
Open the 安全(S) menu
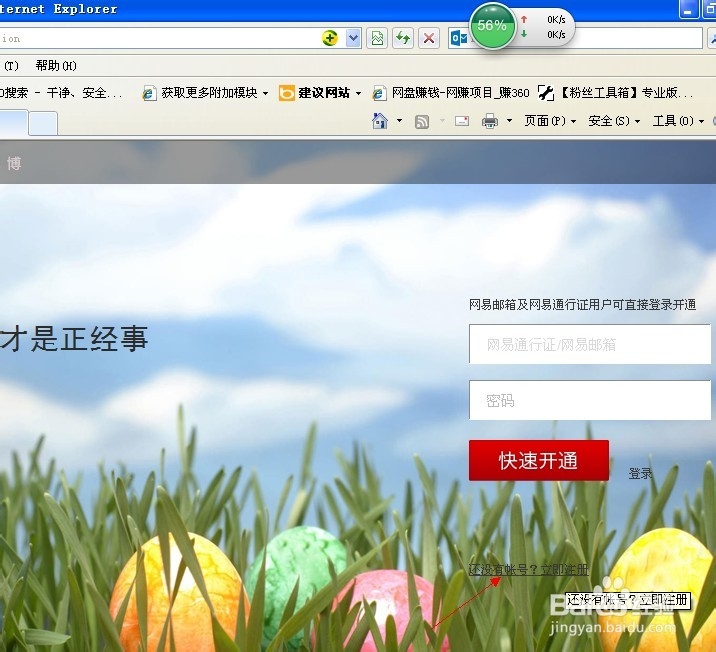(614, 121)
